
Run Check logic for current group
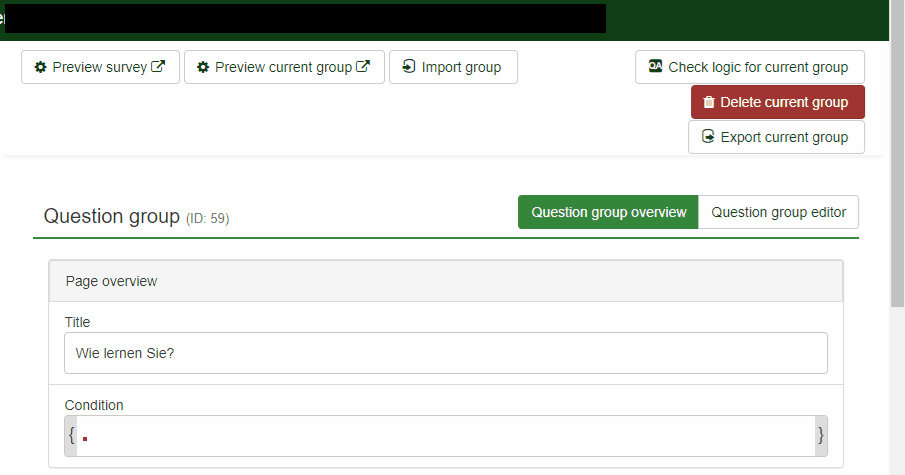pyautogui.click(x=750, y=67)
